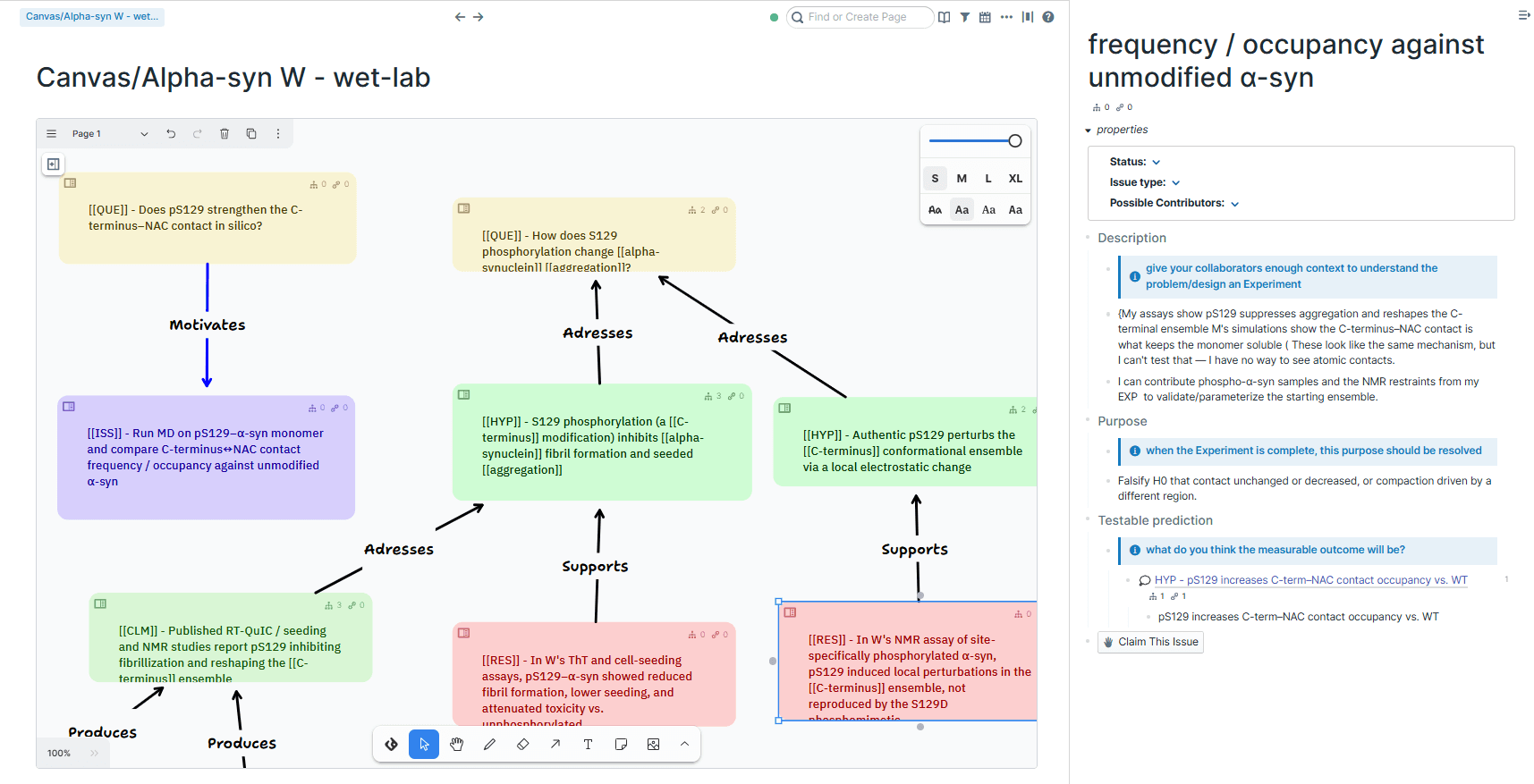Open the calendar date picker icon

pyautogui.click(x=985, y=17)
